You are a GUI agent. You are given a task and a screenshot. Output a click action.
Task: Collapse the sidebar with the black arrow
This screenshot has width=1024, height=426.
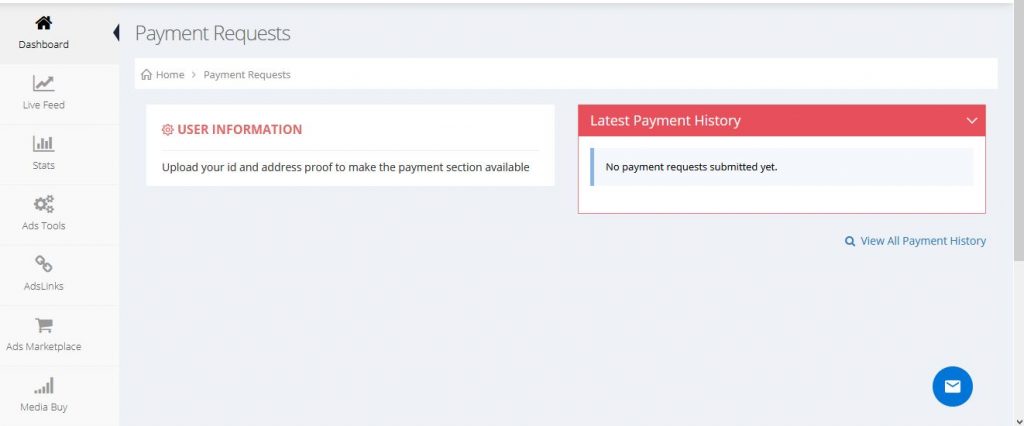pos(116,33)
